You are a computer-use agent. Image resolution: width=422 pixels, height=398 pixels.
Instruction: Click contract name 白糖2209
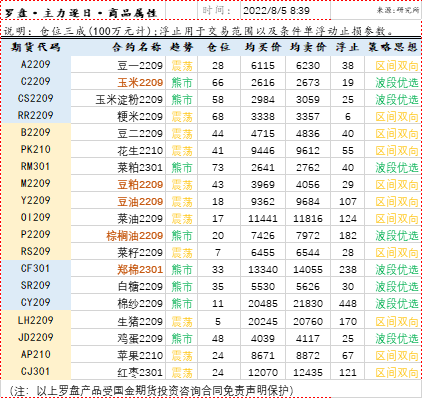point(140,287)
